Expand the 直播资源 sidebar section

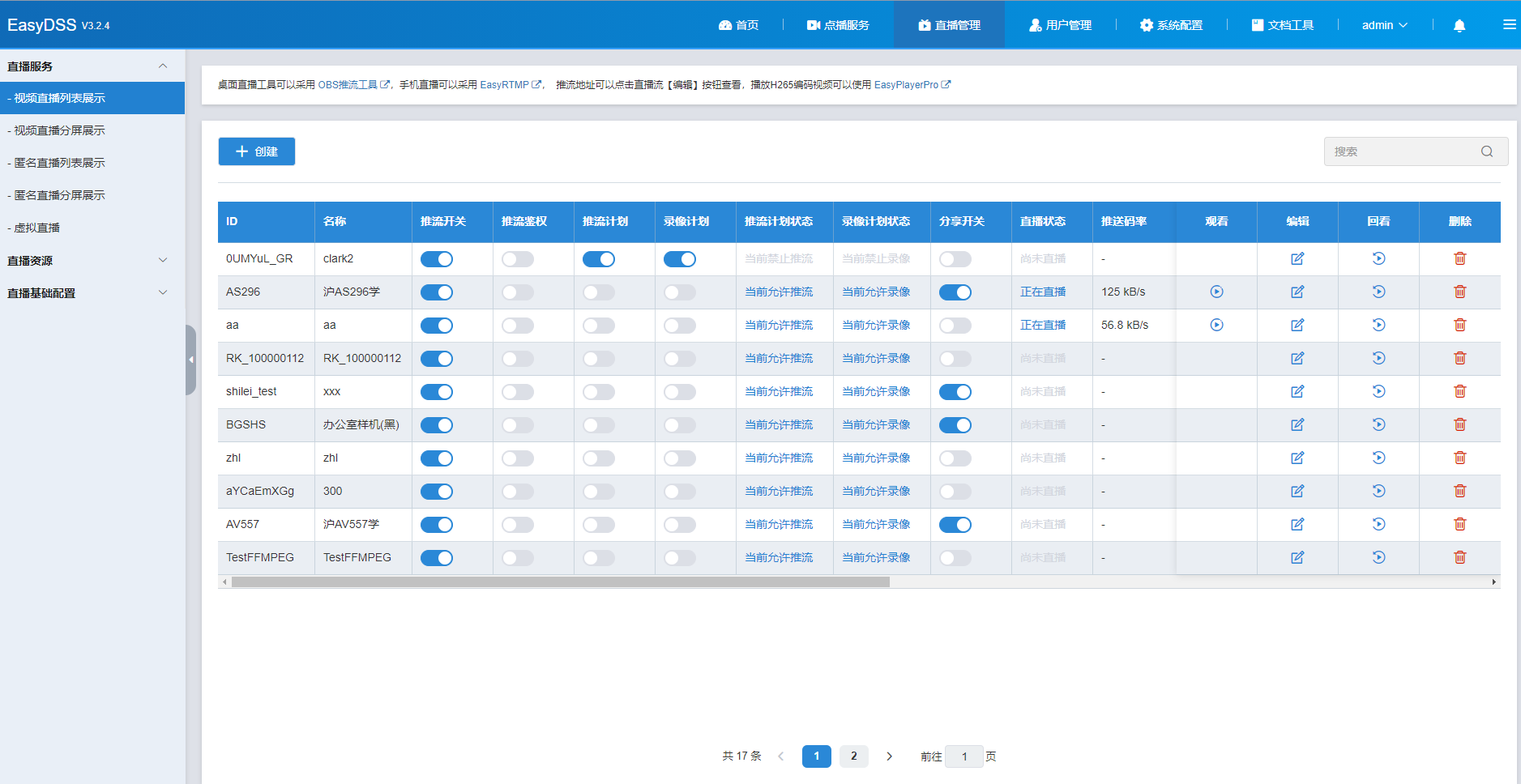[92, 261]
